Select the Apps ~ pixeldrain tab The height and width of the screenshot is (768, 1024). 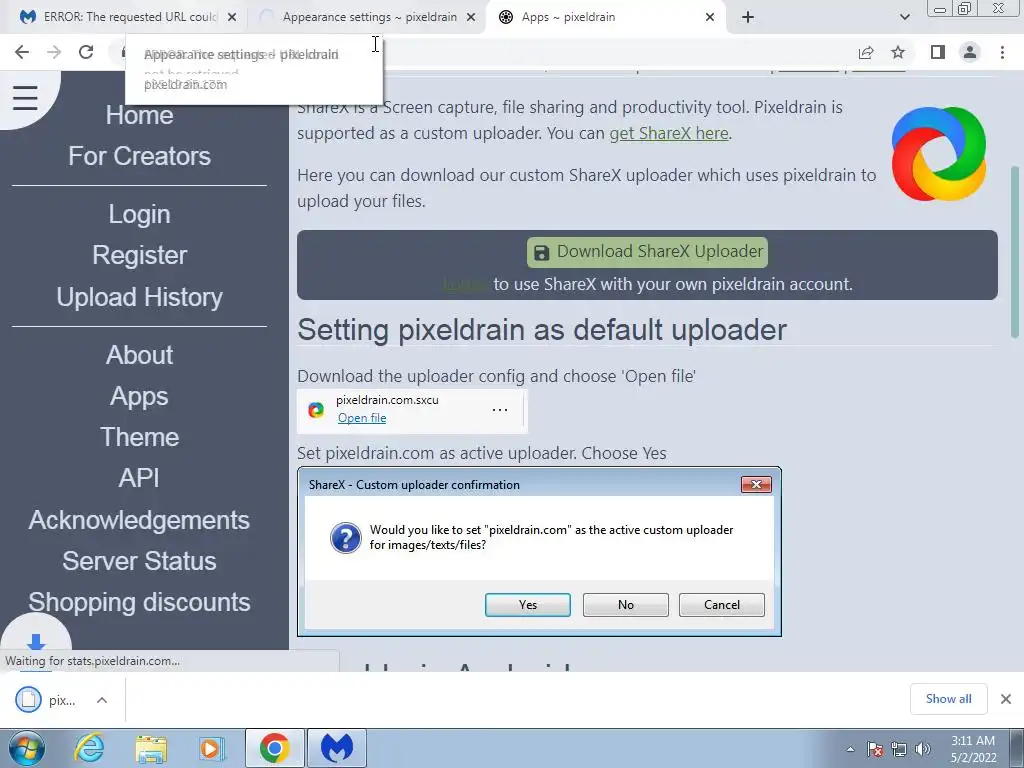[x=605, y=17]
